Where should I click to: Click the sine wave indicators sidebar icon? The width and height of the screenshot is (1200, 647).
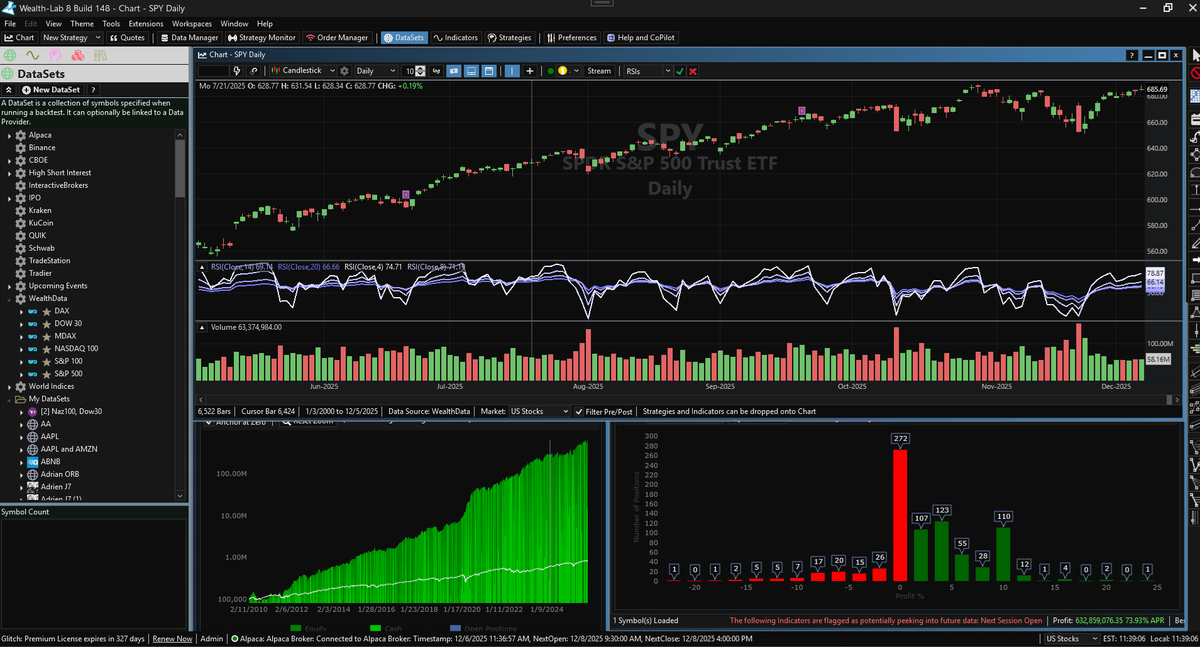[x=32, y=55]
